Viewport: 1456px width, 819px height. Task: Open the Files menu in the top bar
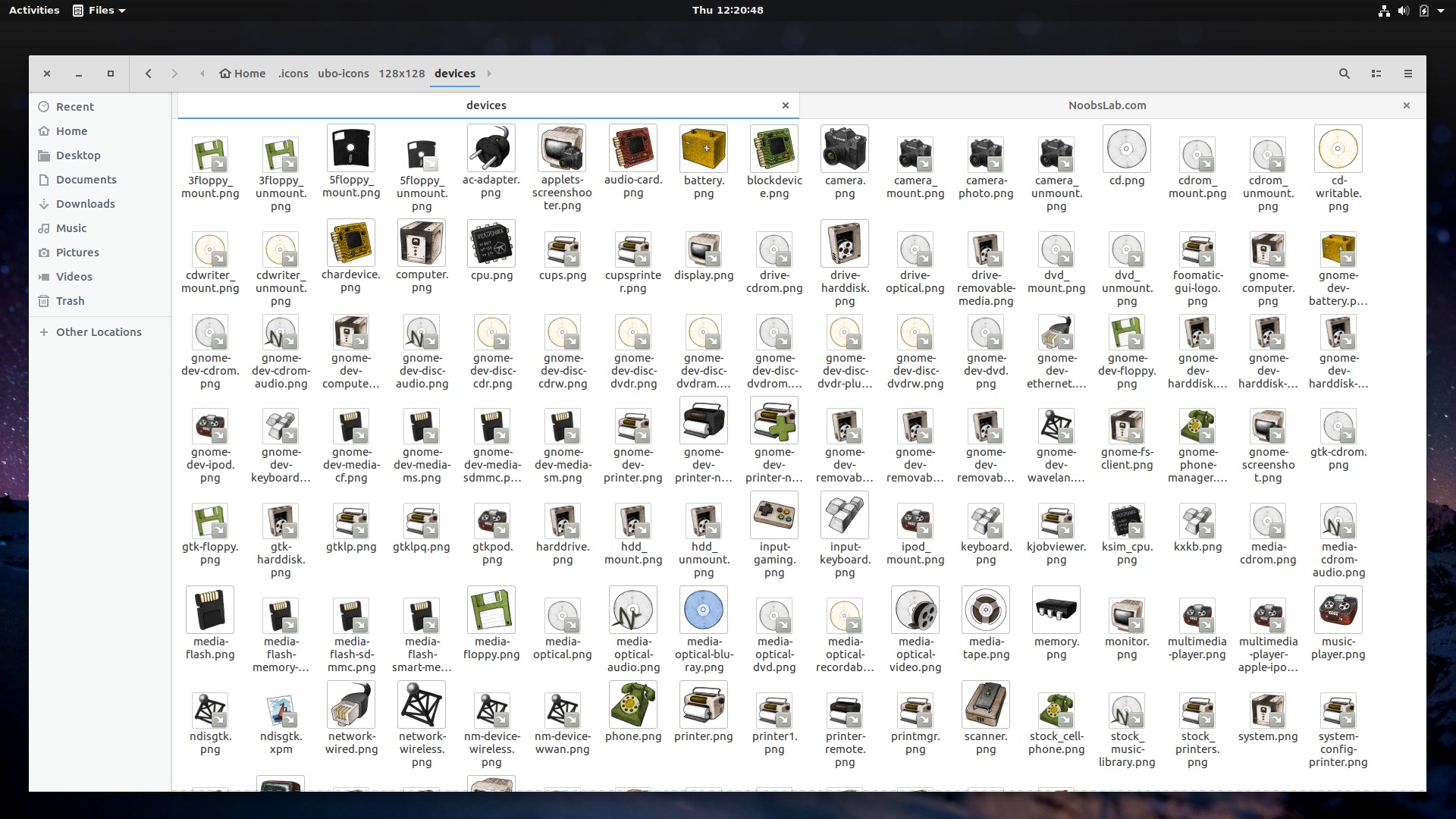pyautogui.click(x=98, y=10)
